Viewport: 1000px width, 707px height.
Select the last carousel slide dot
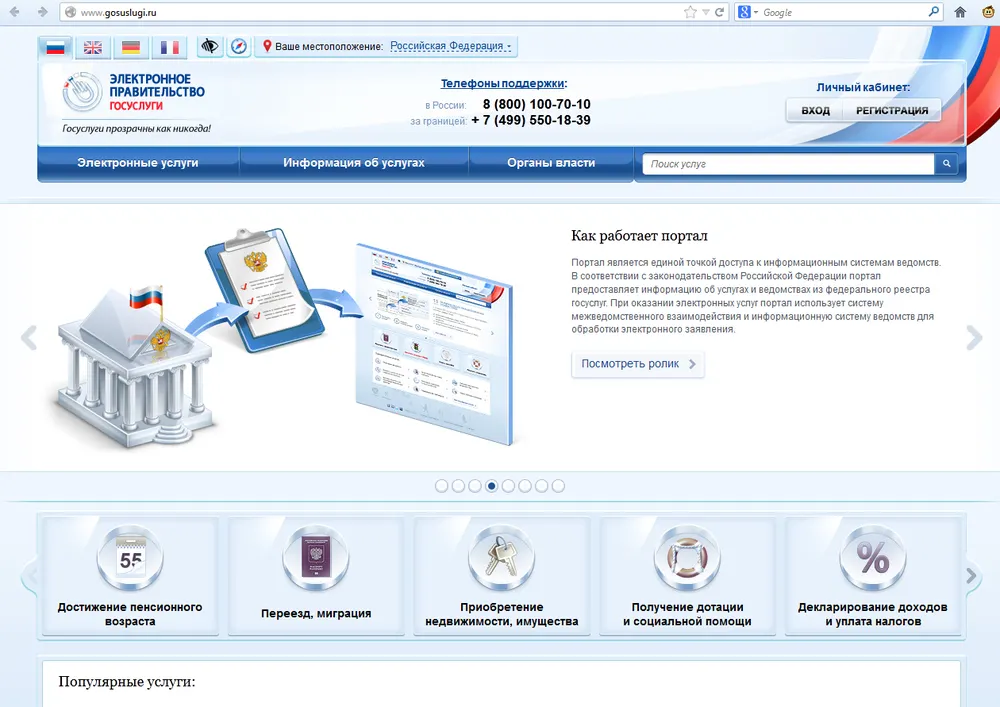(x=558, y=486)
